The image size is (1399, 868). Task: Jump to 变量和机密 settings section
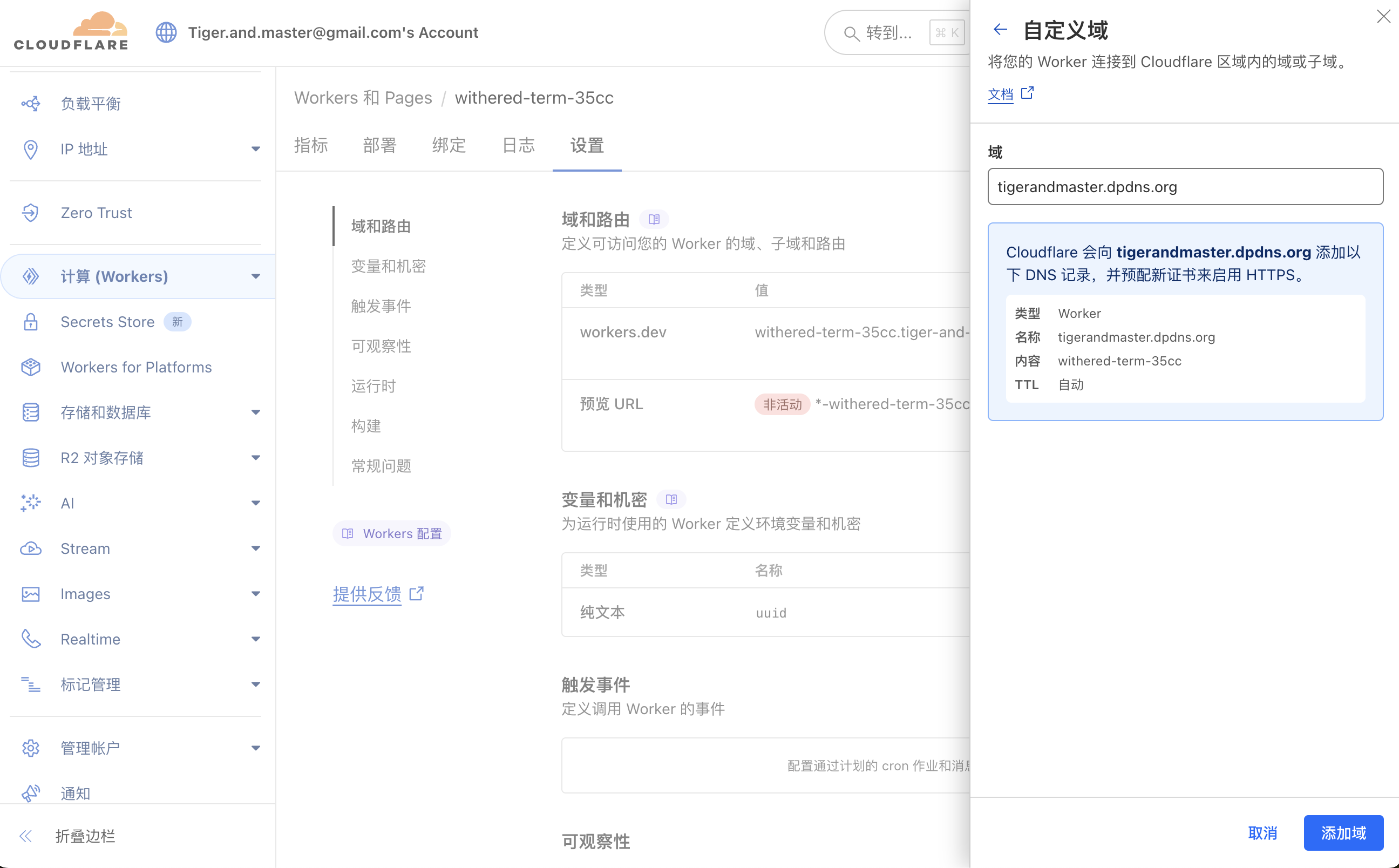(389, 266)
